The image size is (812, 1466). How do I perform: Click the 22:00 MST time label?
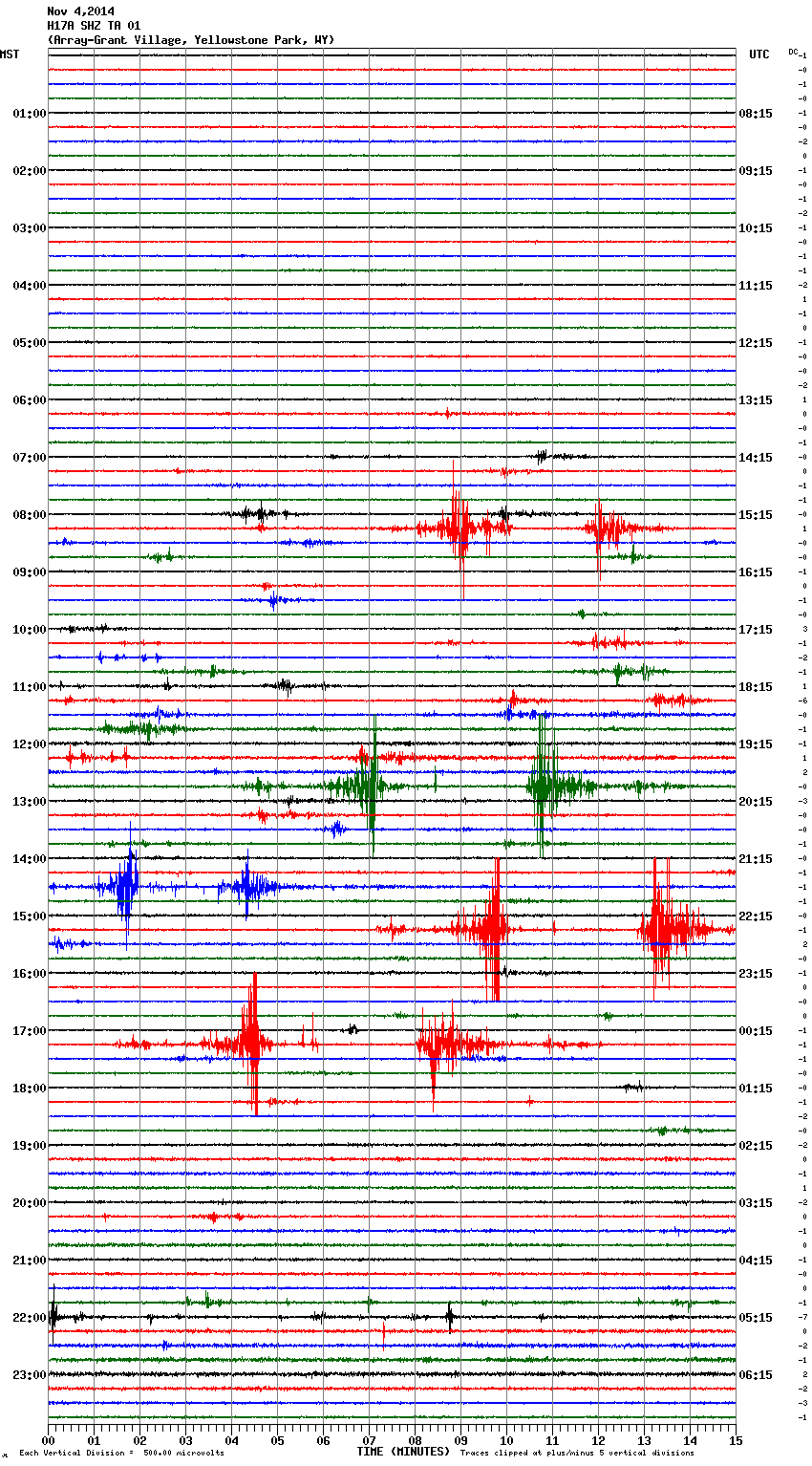tap(29, 1318)
